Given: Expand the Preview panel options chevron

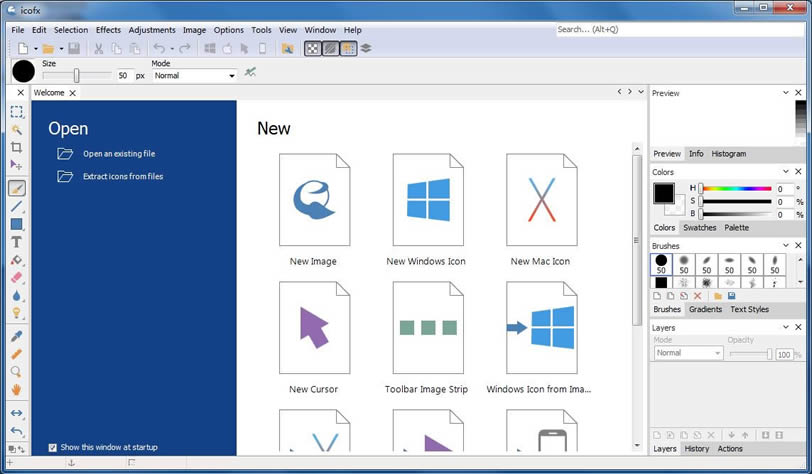Looking at the screenshot, I should pyautogui.click(x=786, y=93).
